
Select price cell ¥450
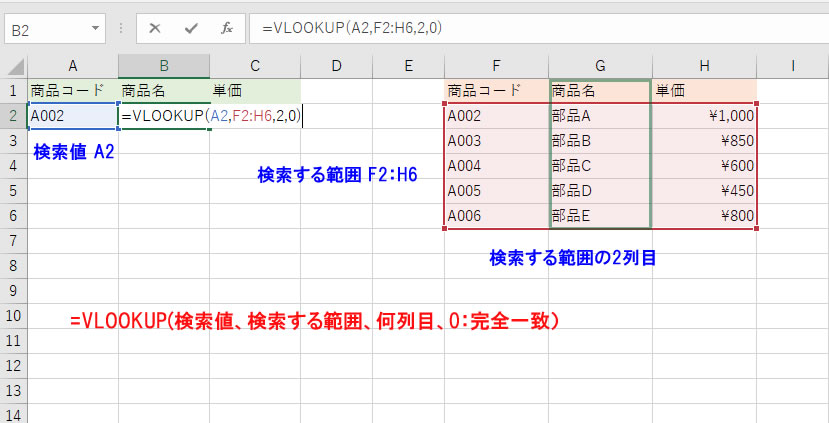coord(704,191)
